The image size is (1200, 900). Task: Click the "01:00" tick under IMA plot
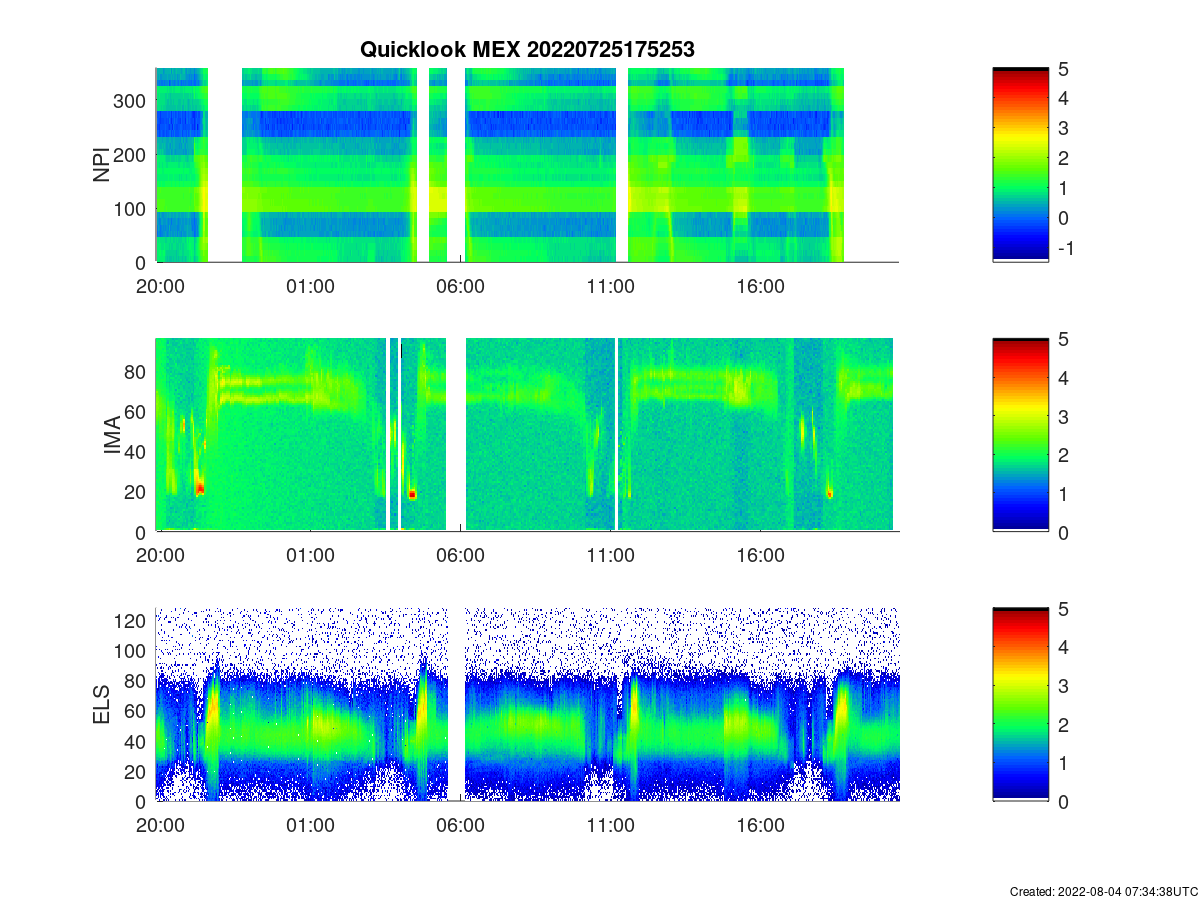click(310, 556)
